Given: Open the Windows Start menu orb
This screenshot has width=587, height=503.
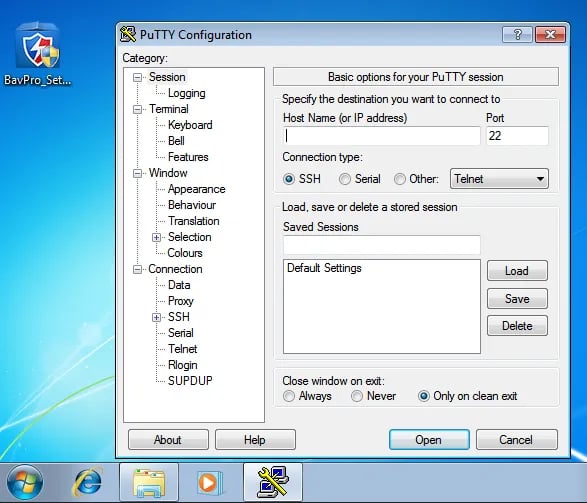Looking at the screenshot, I should 25,482.
